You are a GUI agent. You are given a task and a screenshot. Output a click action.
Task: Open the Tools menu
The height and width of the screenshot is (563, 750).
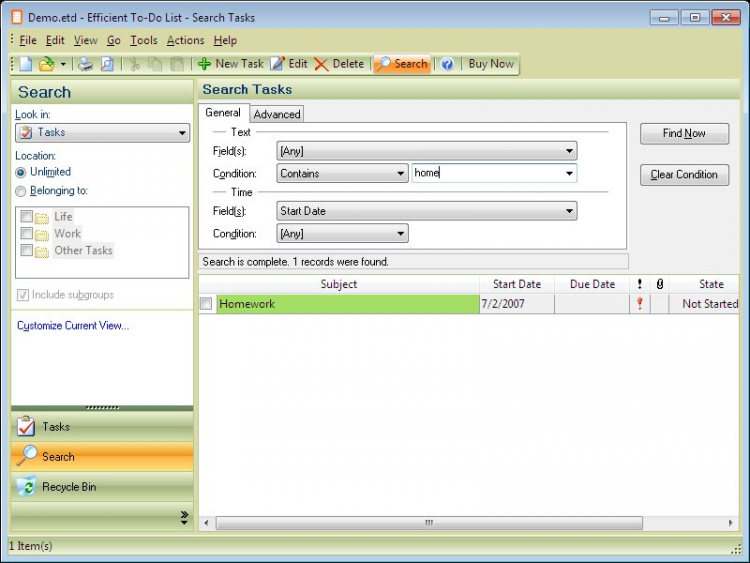tap(144, 40)
